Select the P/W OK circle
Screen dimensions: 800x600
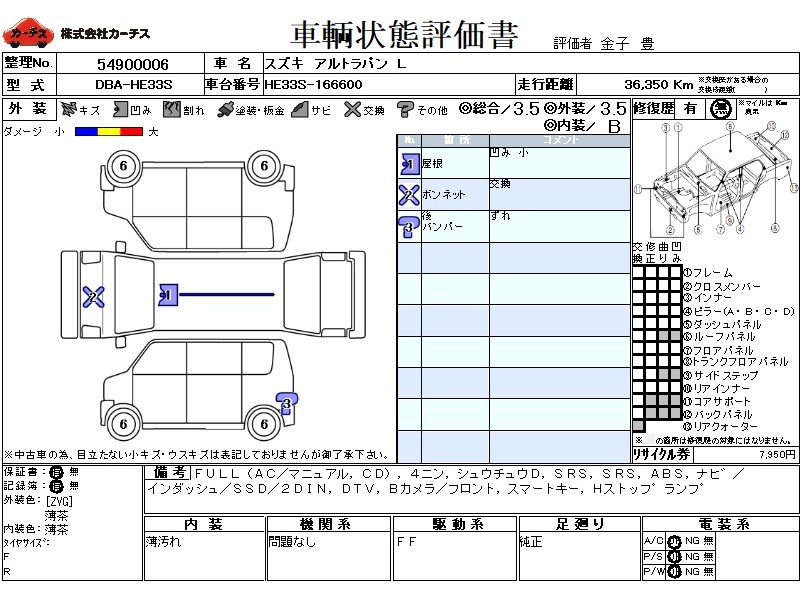point(674,572)
